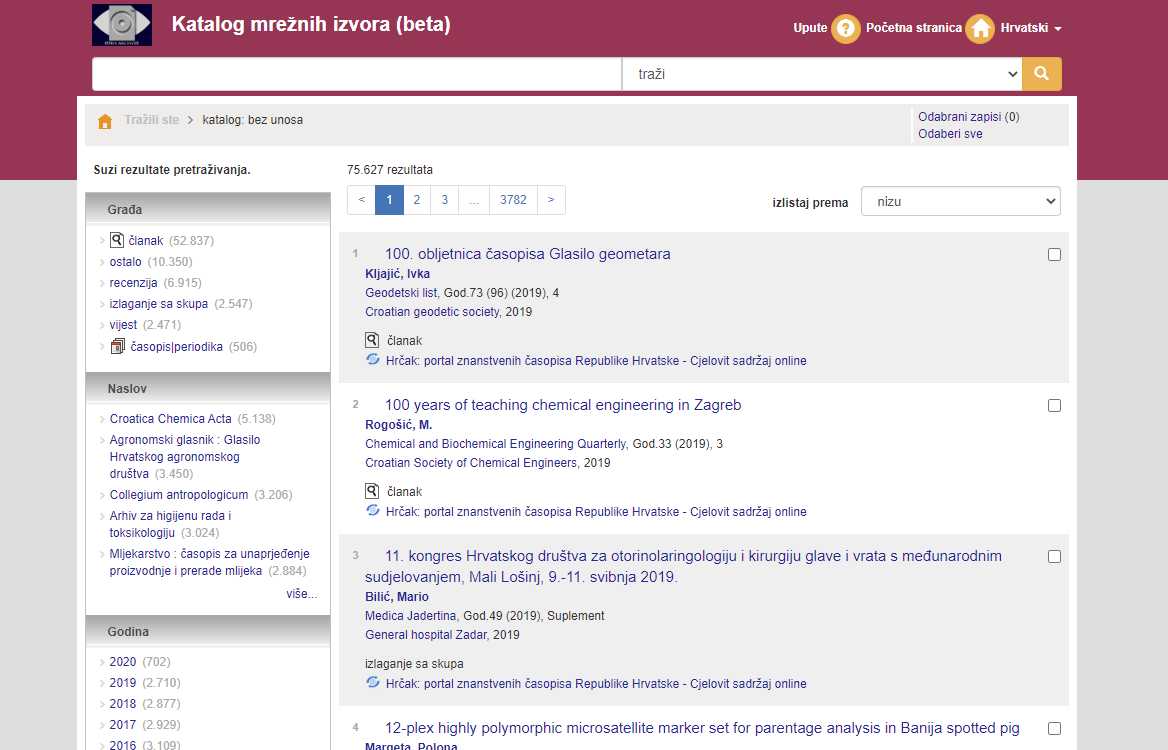
Task: Tick the checkbox for result 1
Action: point(1054,255)
